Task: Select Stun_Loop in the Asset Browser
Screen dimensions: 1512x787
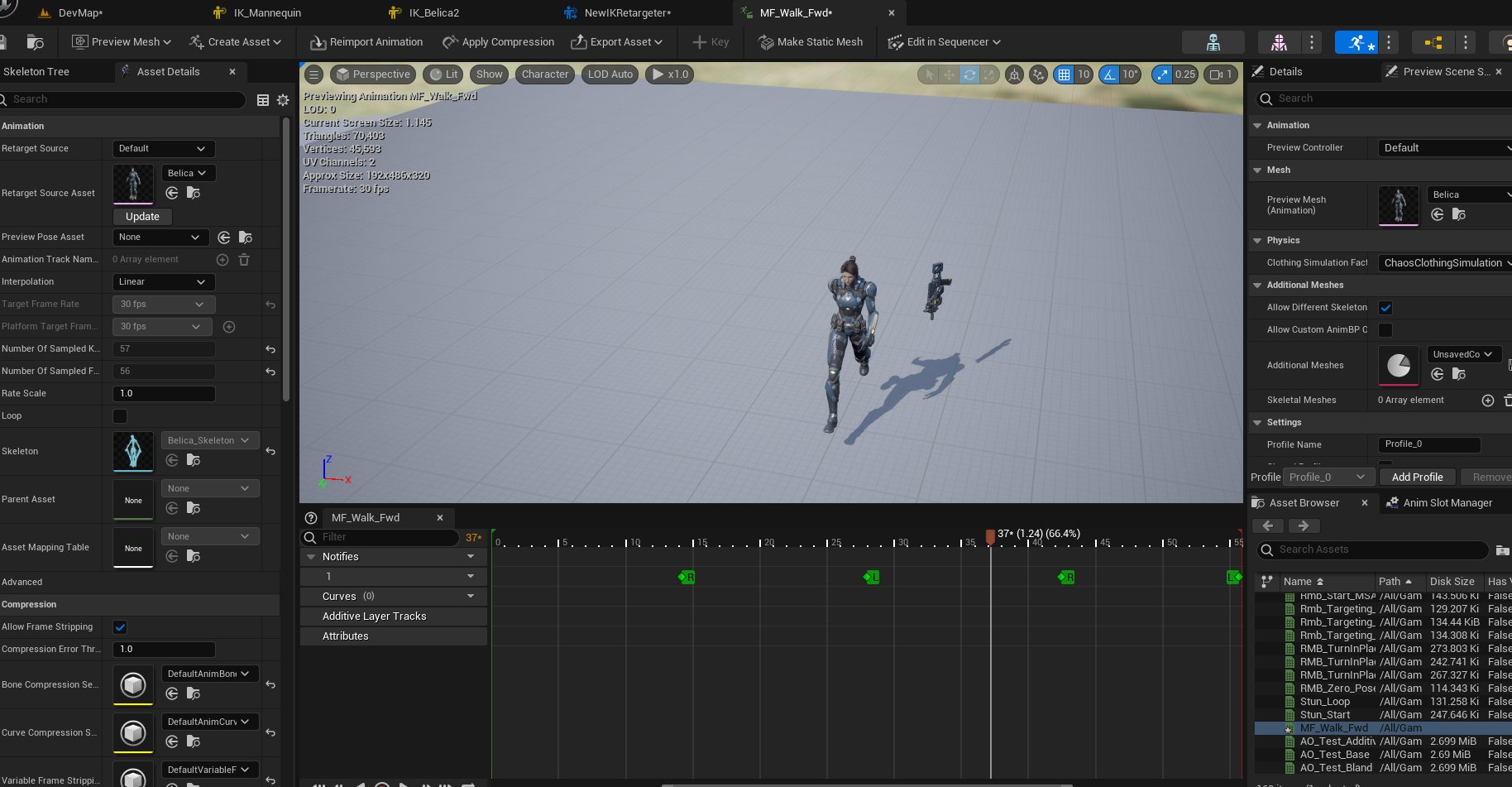Action: 1324,702
